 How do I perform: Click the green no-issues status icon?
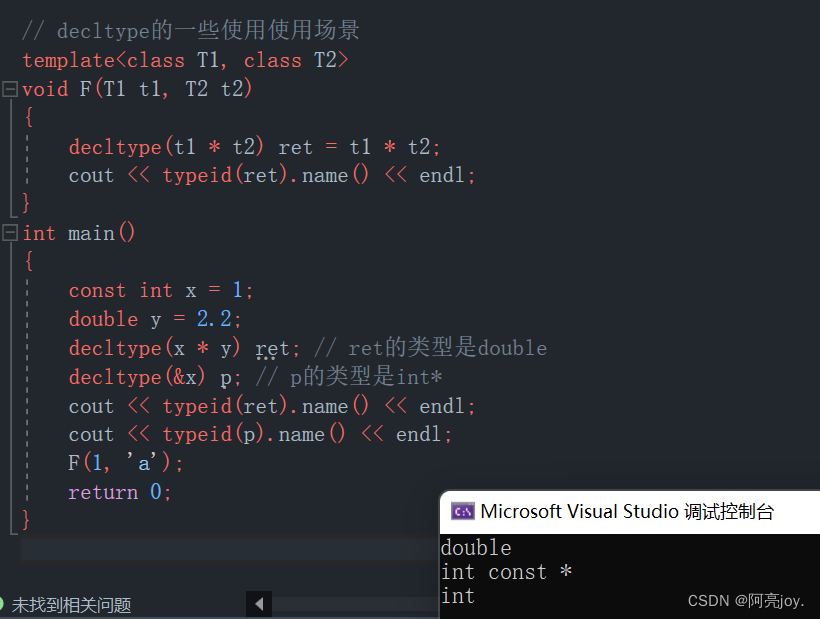[x=2, y=604]
